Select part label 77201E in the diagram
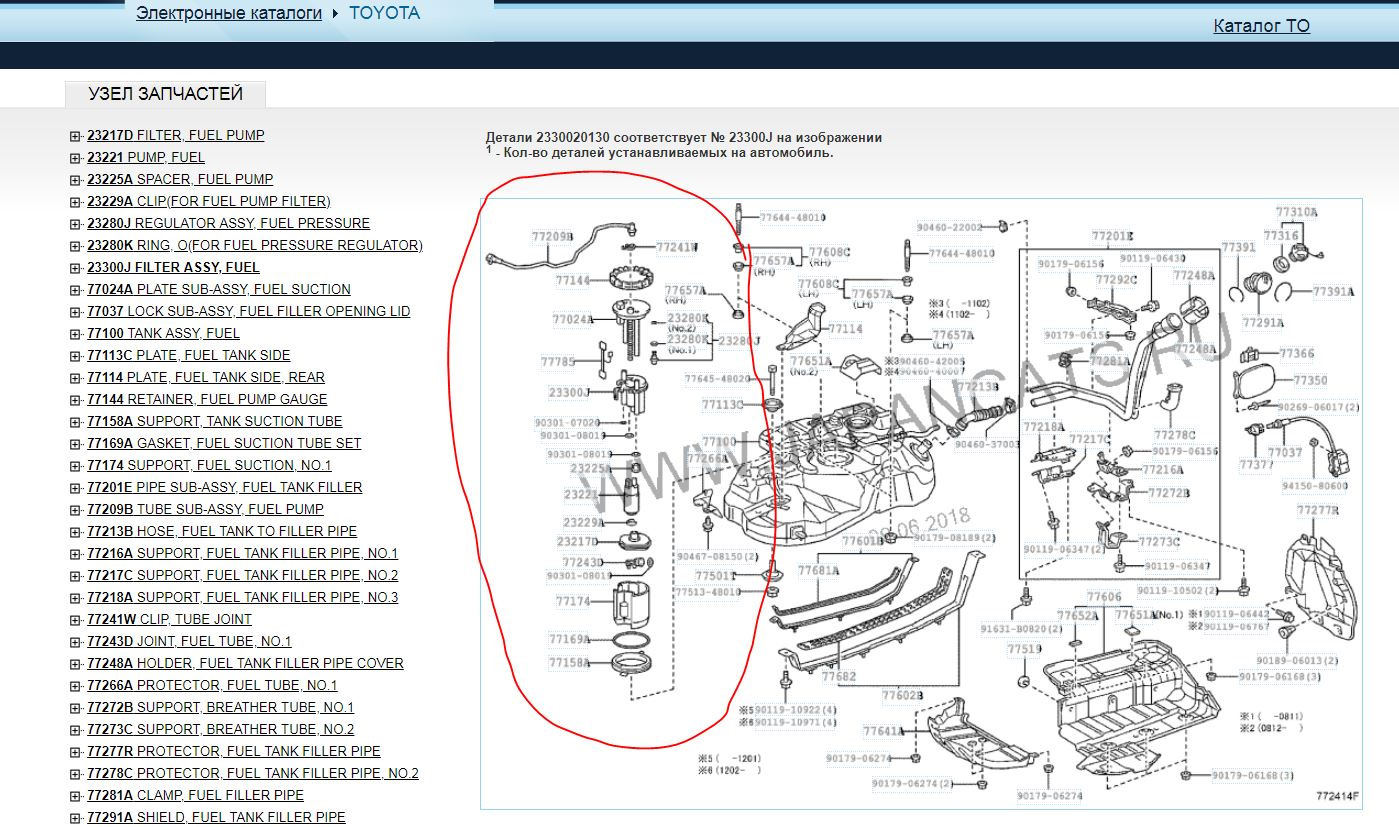This screenshot has height=827, width=1399. click(x=1112, y=237)
